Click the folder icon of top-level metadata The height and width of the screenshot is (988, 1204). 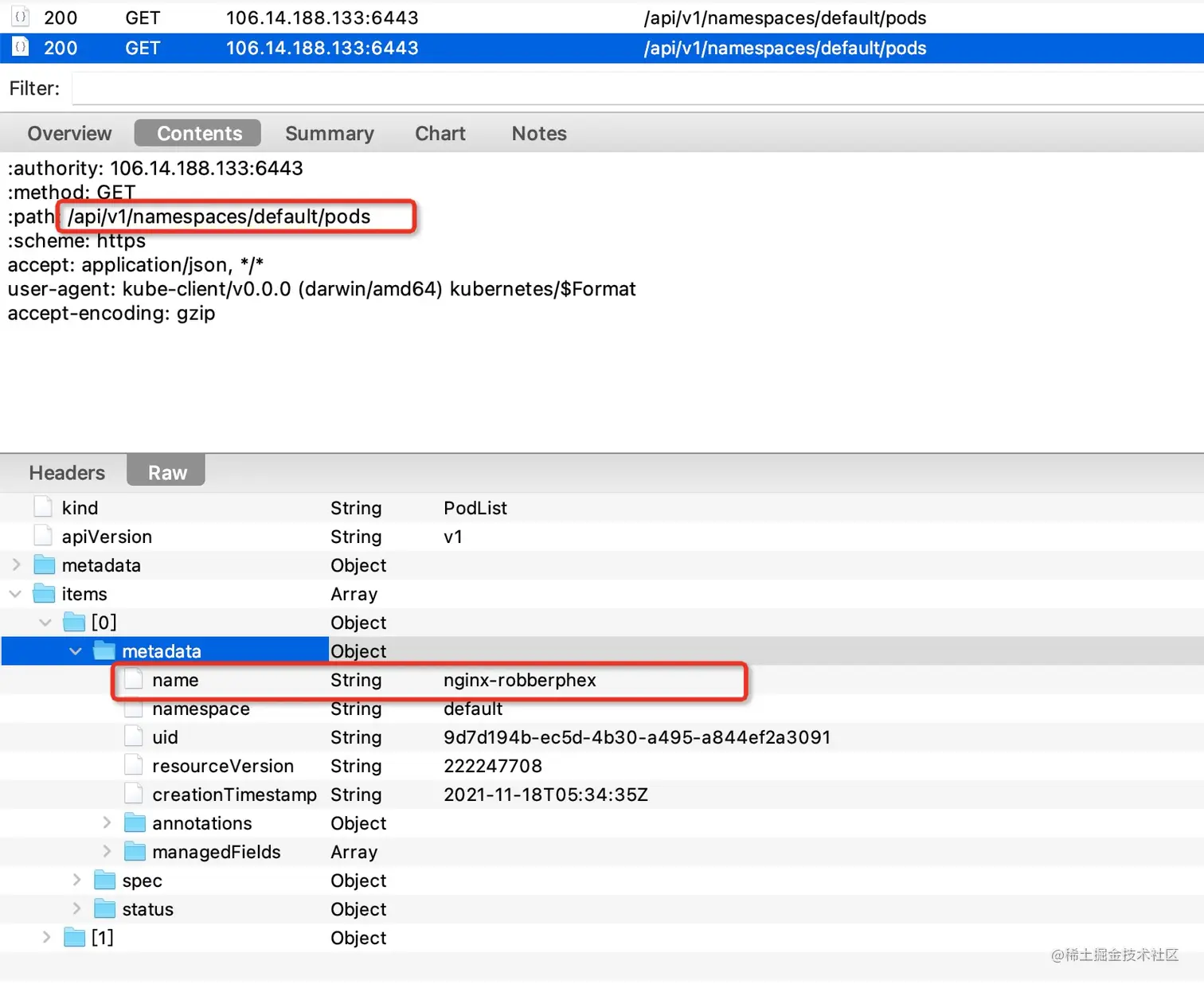(x=44, y=564)
